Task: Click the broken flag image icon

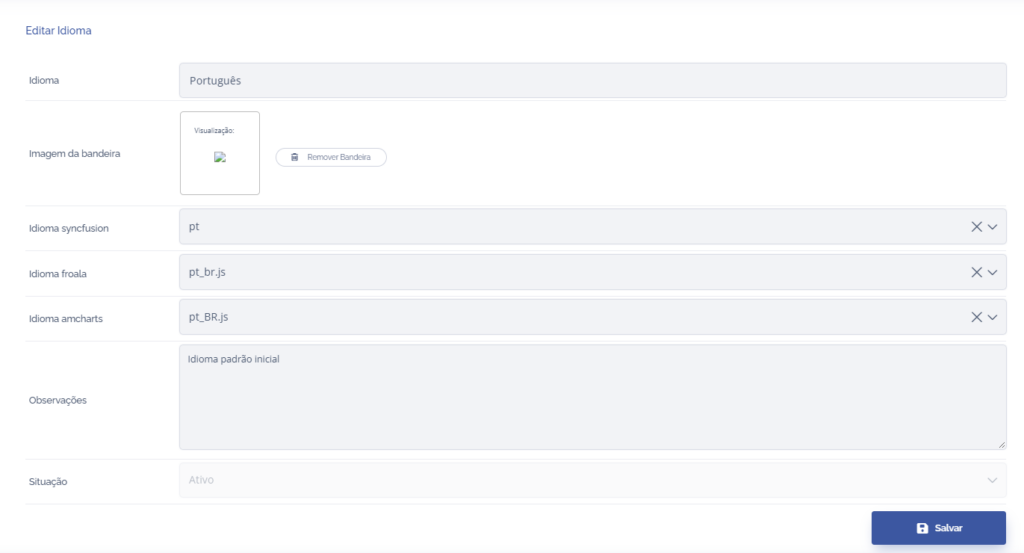Action: pyautogui.click(x=220, y=157)
